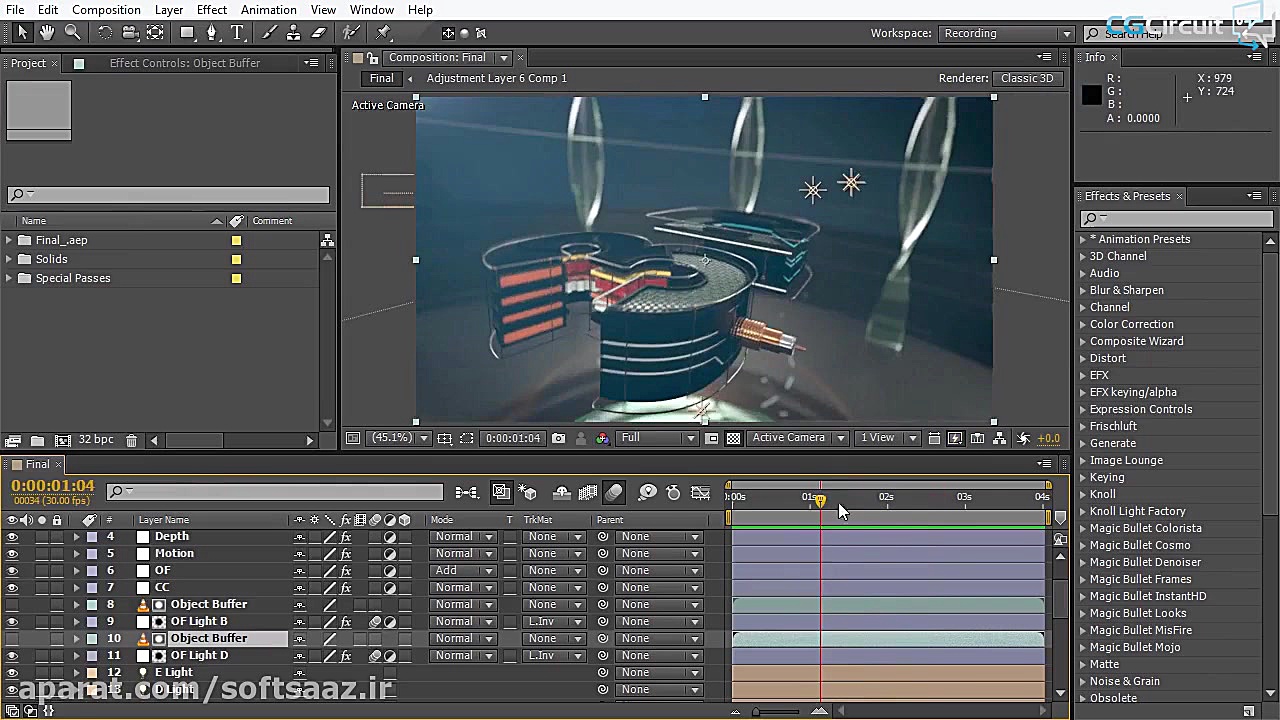Select the Zoom tool in toolbar
1280x720 pixels.
click(x=73, y=33)
